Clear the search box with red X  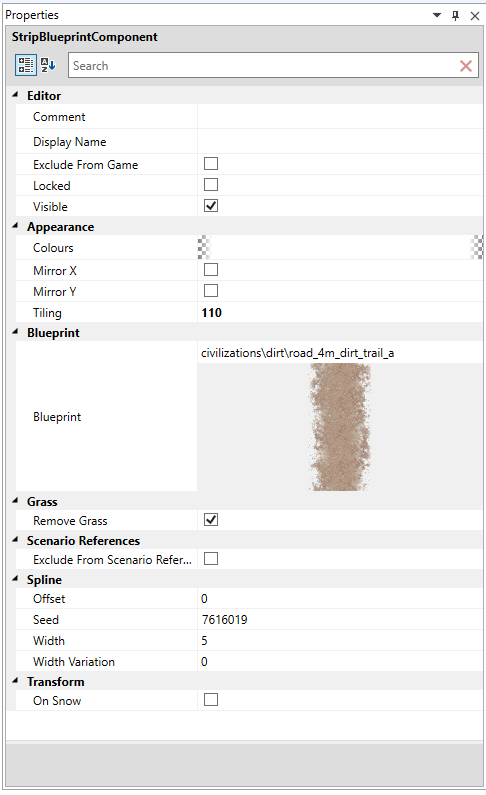[x=466, y=65]
